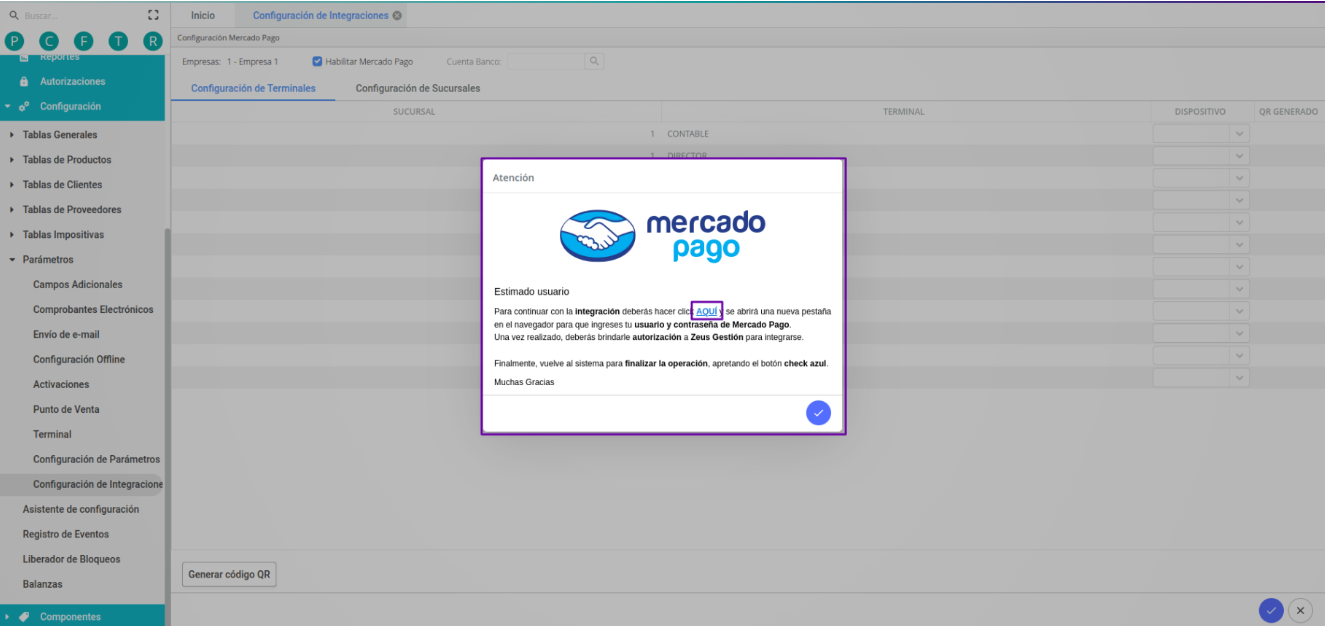Image resolution: width=1325 pixels, height=626 pixels.
Task: Open Autorizaciones with the lock icon
Action: [x=23, y=81]
